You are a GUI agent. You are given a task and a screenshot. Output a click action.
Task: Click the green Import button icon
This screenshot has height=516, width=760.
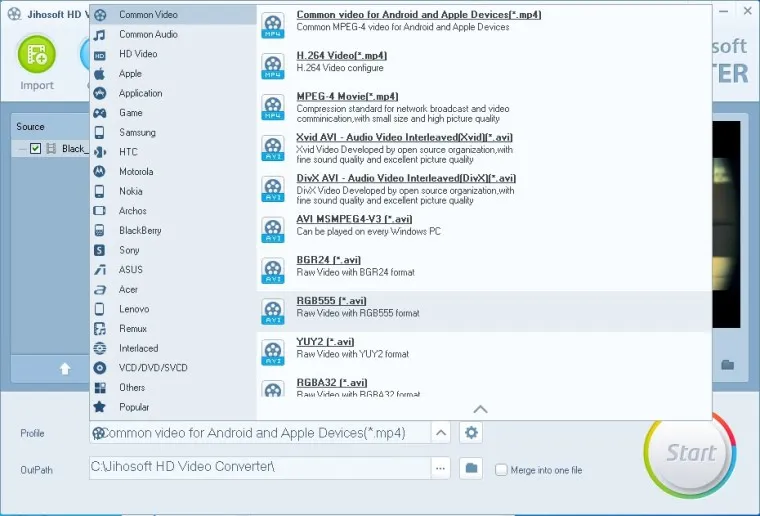click(37, 54)
